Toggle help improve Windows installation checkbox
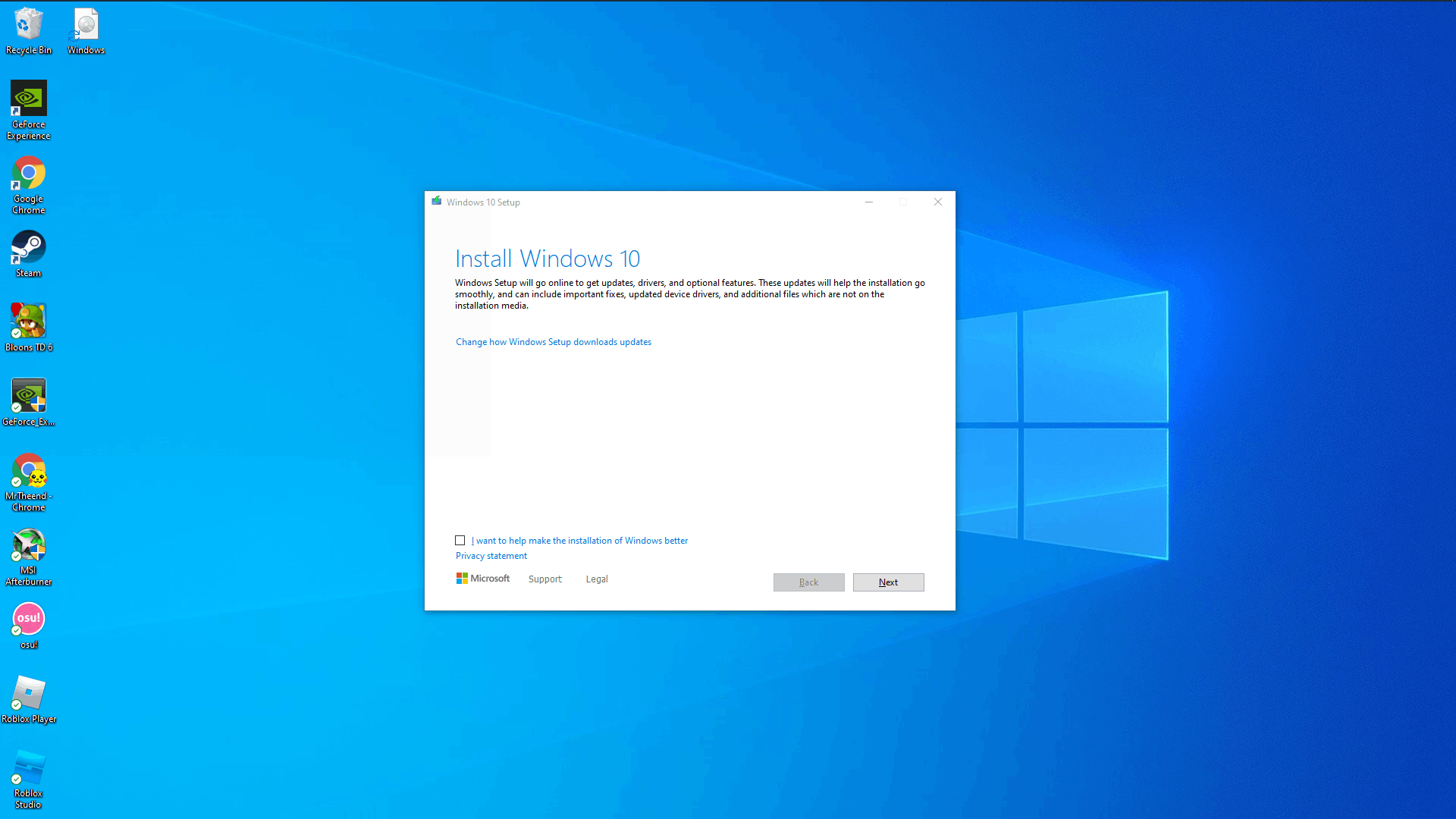This screenshot has height=819, width=1456. pyautogui.click(x=460, y=540)
